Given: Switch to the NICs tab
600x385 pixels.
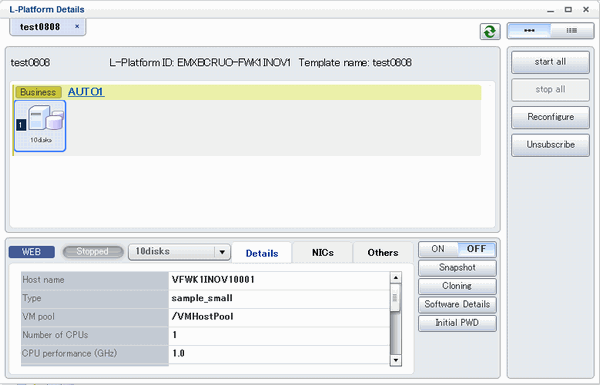Looking at the screenshot, I should coord(323,253).
